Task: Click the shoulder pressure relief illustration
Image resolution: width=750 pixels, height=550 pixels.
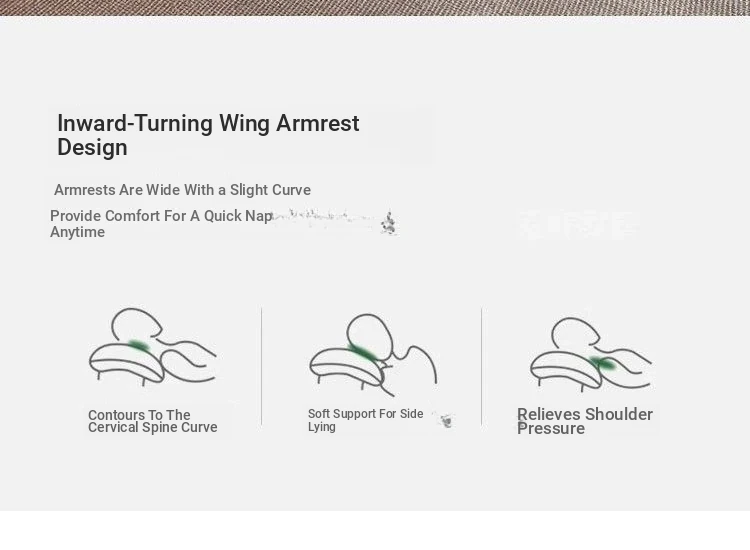Action: click(591, 354)
